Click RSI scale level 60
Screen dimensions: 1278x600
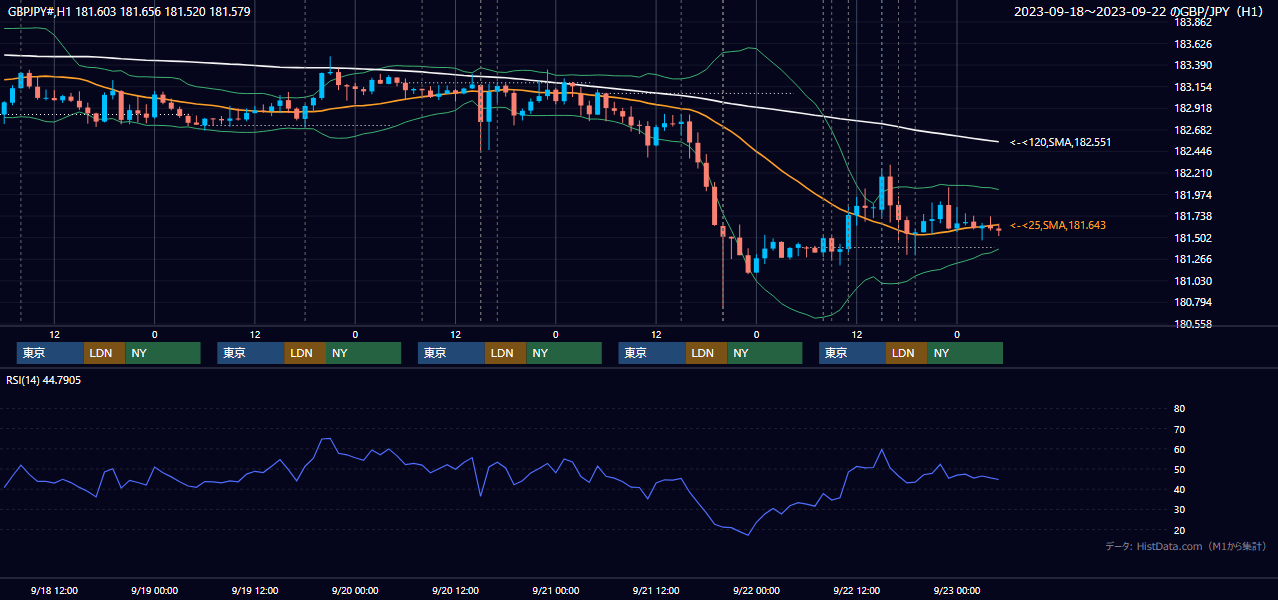[x=1179, y=449]
